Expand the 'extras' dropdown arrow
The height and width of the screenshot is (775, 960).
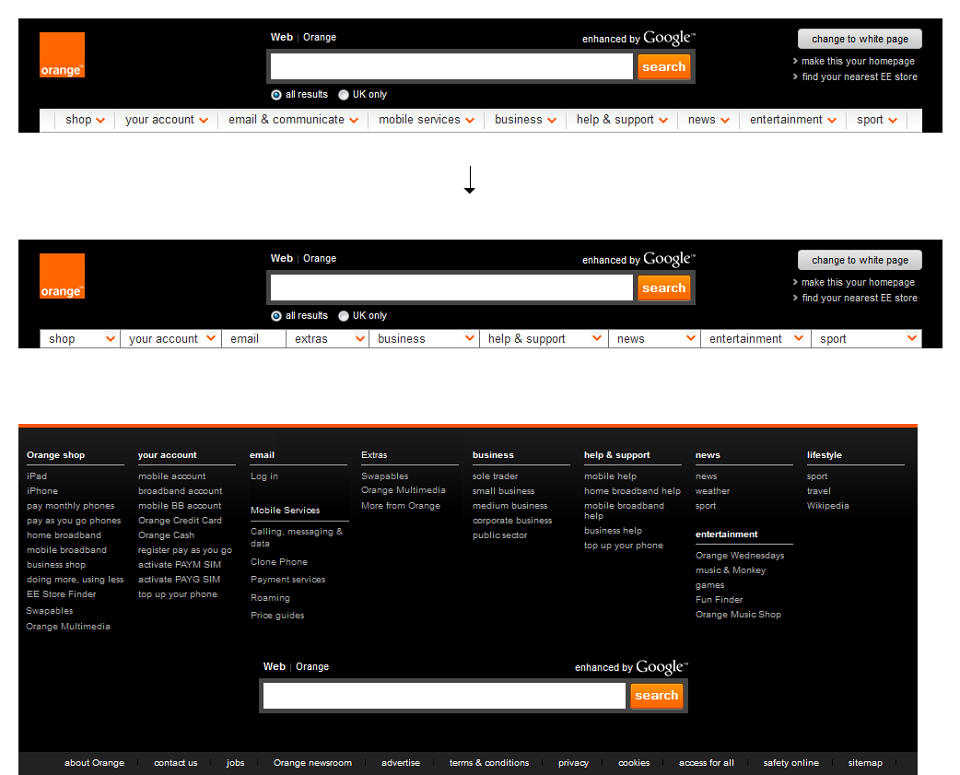point(360,339)
